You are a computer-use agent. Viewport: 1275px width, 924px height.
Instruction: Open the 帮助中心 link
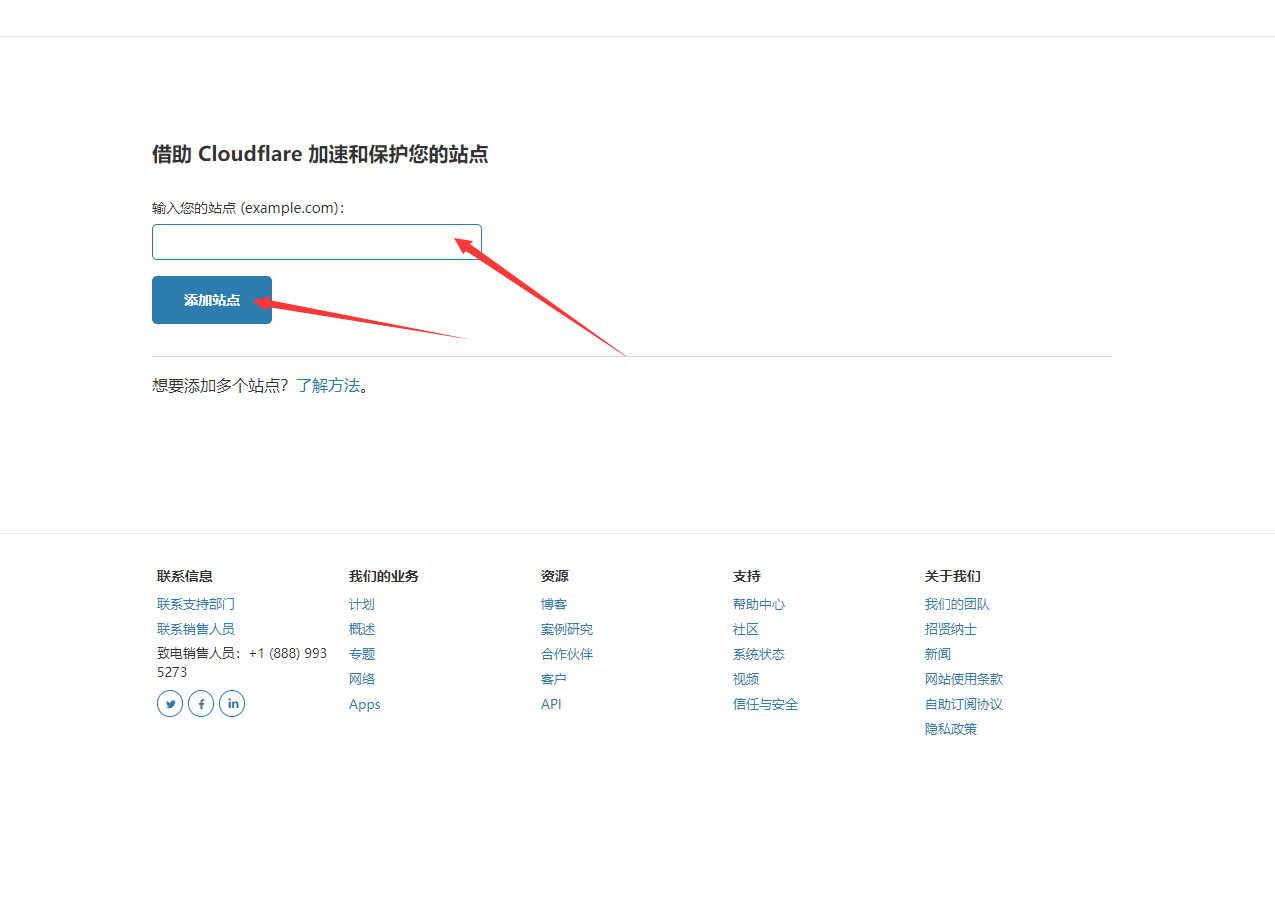pos(759,604)
